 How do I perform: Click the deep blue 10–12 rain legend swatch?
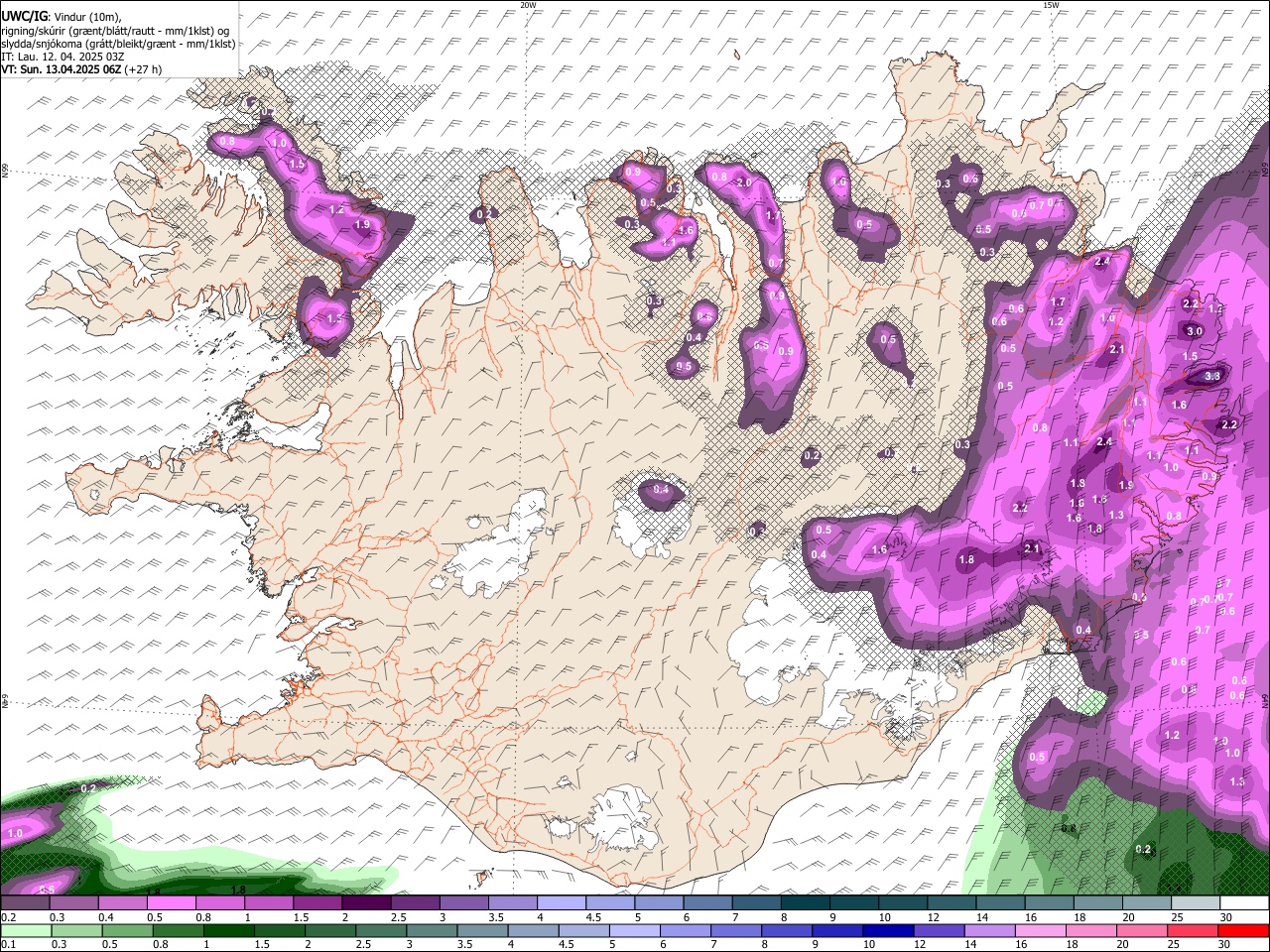[889, 930]
